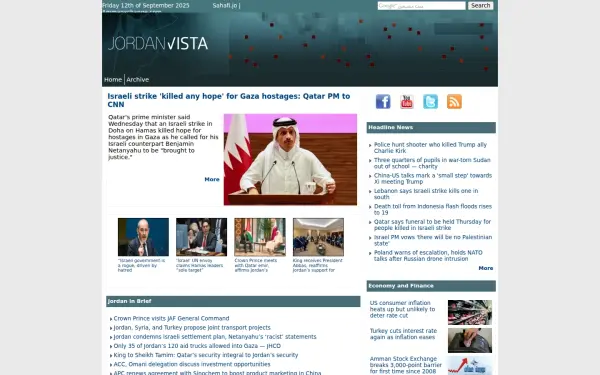
Task: Open China-US talks 'small step' headline
Action: [433, 178]
